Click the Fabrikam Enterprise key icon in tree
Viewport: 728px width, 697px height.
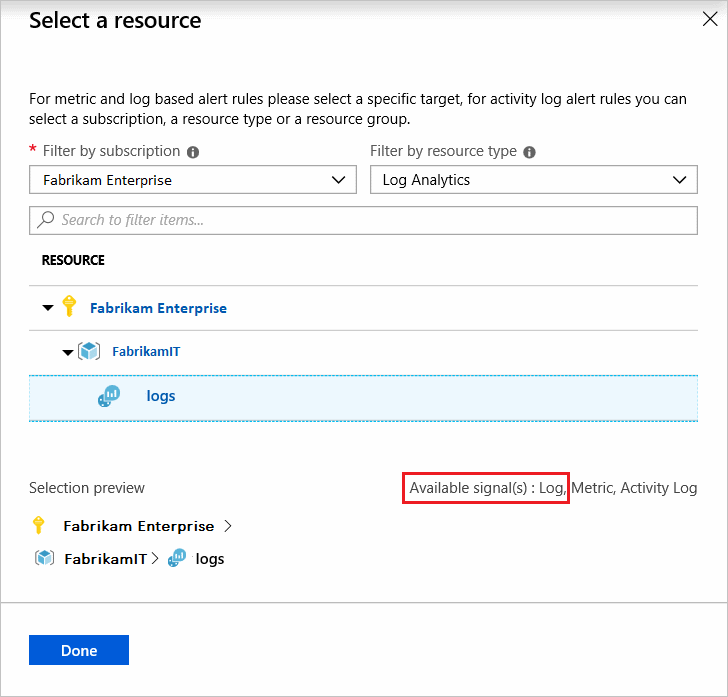(69, 307)
